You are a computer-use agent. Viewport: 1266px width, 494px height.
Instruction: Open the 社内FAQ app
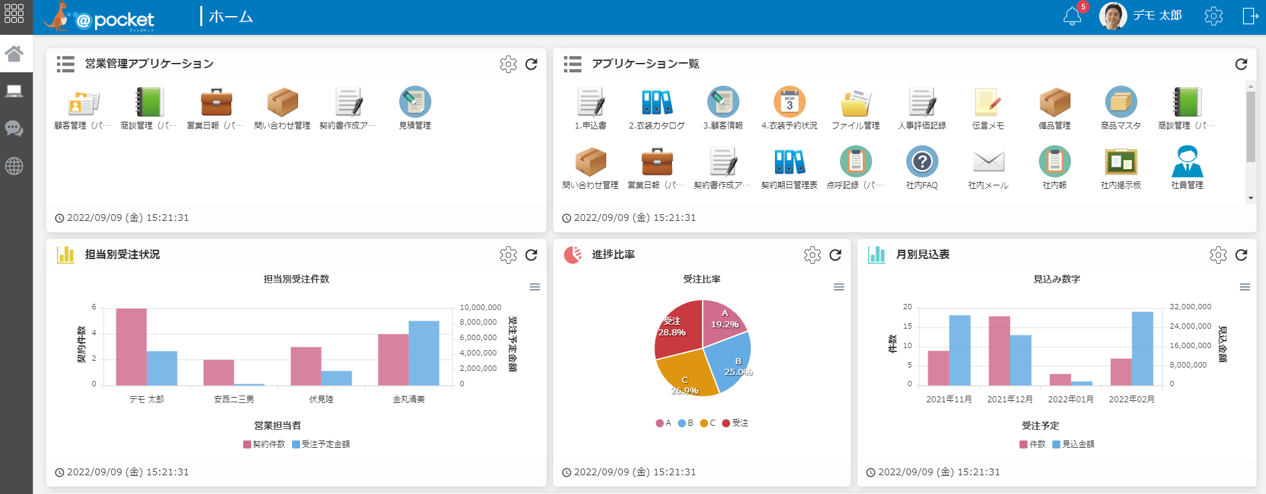[x=921, y=162]
